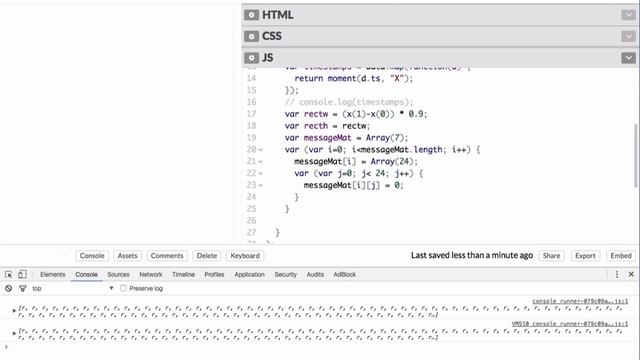Open JS editor settings gear

pos(251,58)
